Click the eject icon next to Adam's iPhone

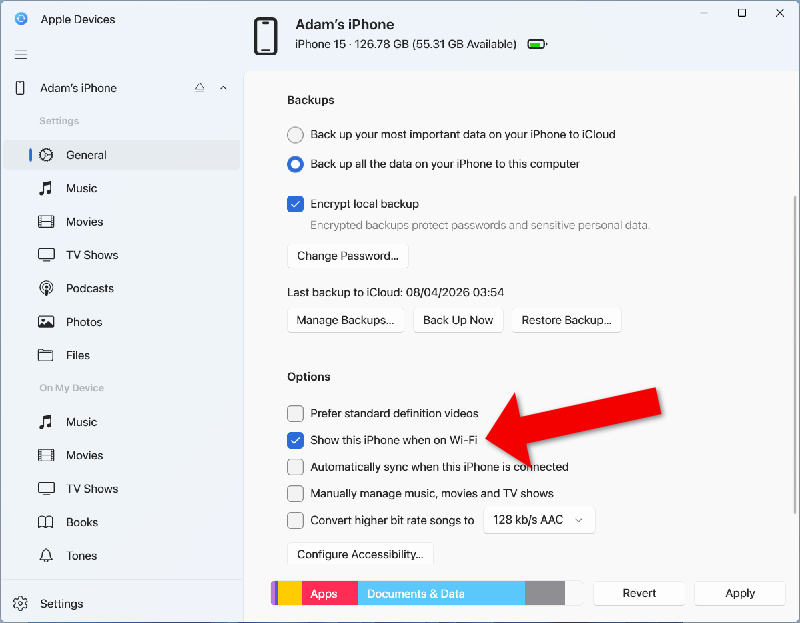200,88
